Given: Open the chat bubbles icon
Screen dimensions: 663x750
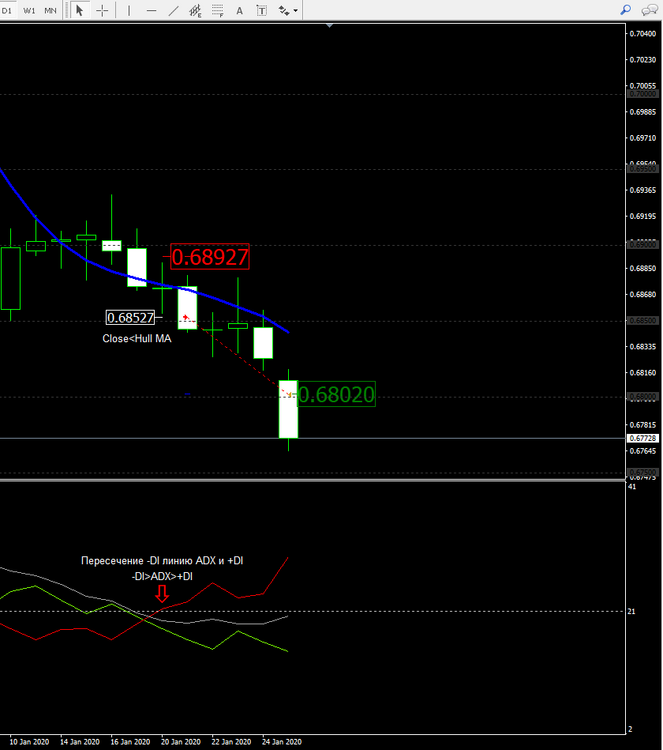Looking at the screenshot, I should [x=650, y=10].
